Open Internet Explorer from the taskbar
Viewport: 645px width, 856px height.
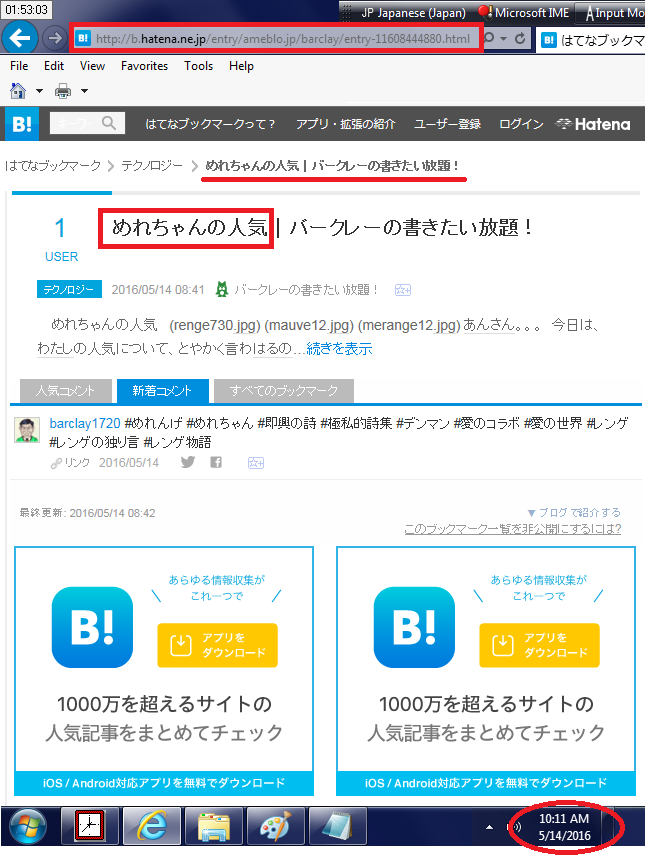151,827
